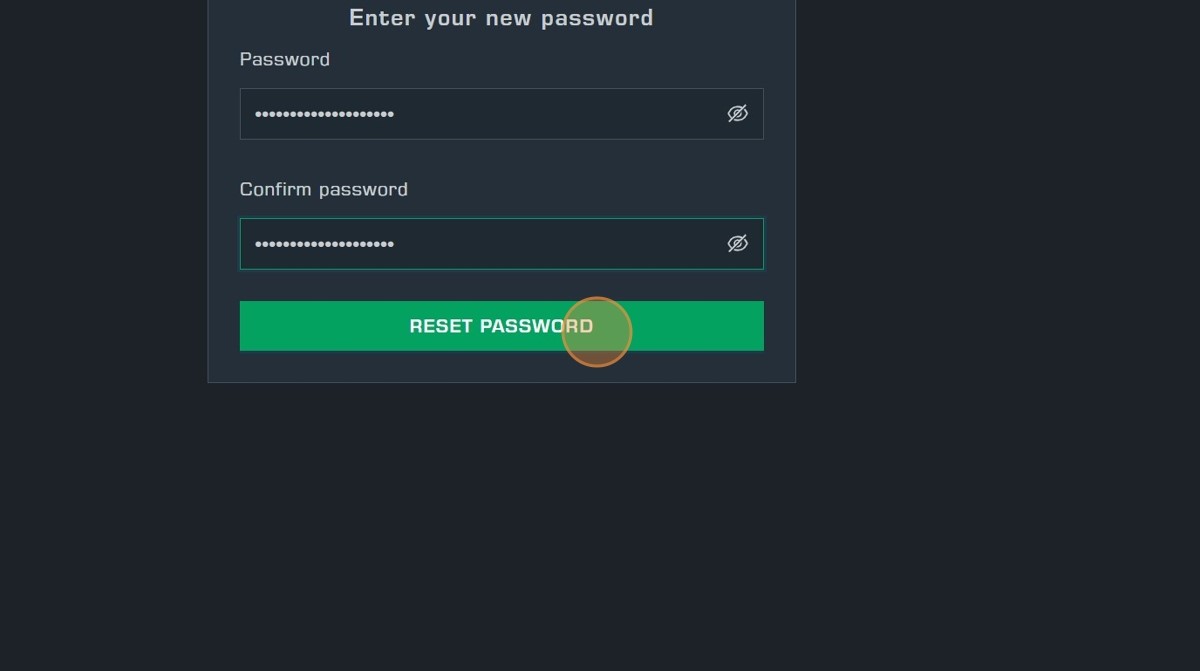Image resolution: width=1200 pixels, height=671 pixels.
Task: Click the dark background below the form card
Action: 500,520
